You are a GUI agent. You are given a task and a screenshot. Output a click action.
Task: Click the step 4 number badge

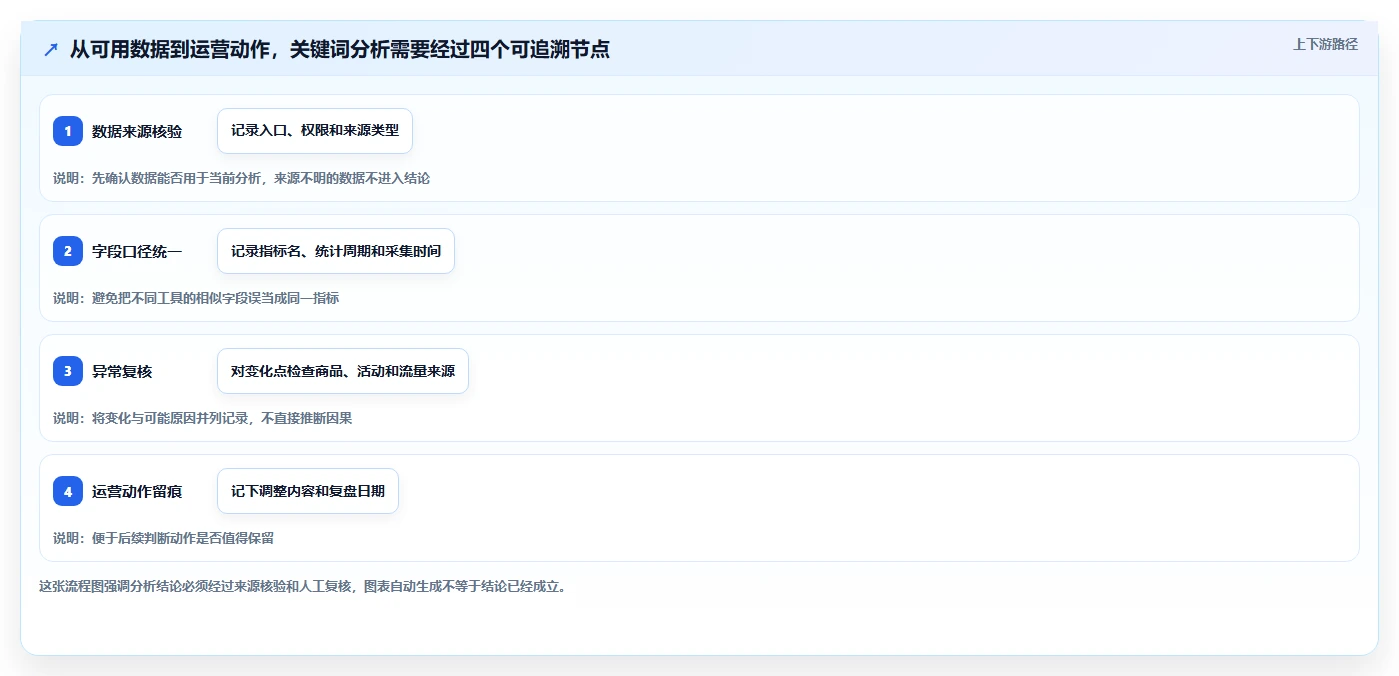(x=68, y=491)
